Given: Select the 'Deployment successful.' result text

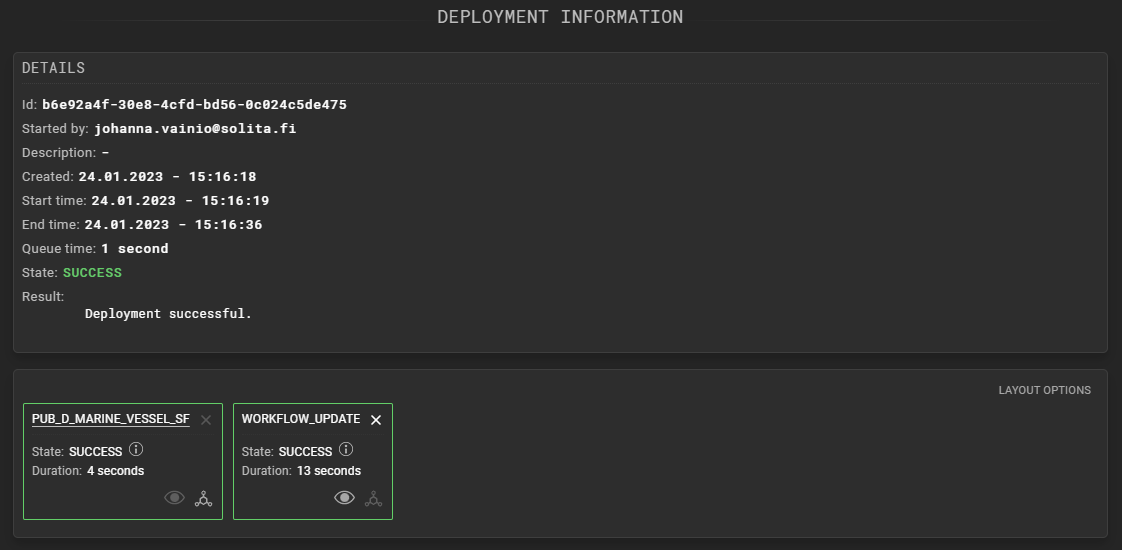Looking at the screenshot, I should pos(168,313).
